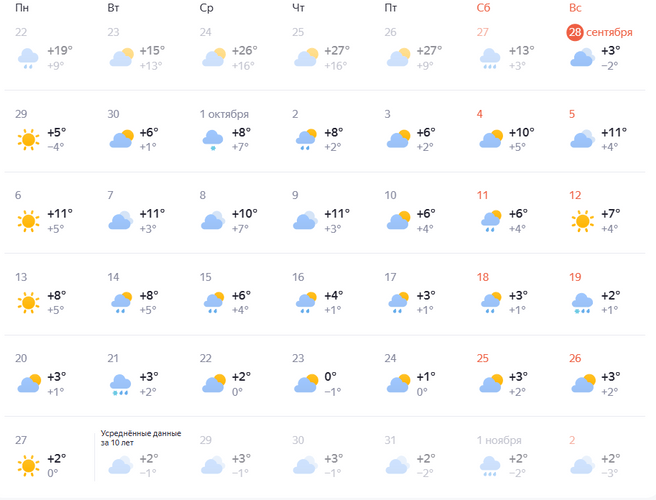Click the sun icon for Monday 6
The image size is (656, 500).
coord(28,221)
